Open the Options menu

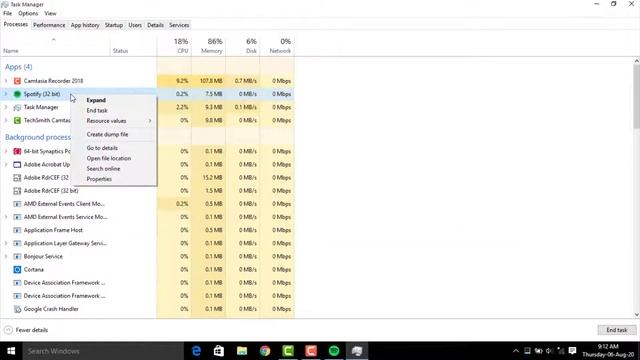pos(28,13)
